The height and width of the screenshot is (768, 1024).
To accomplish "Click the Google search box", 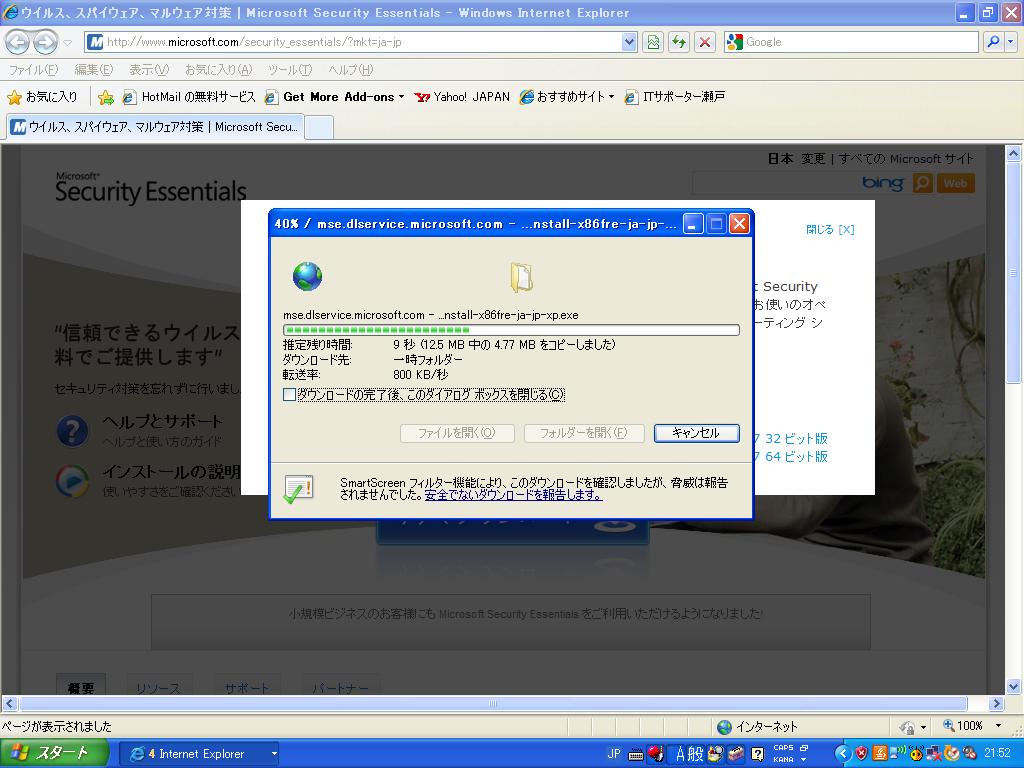I will tap(851, 42).
